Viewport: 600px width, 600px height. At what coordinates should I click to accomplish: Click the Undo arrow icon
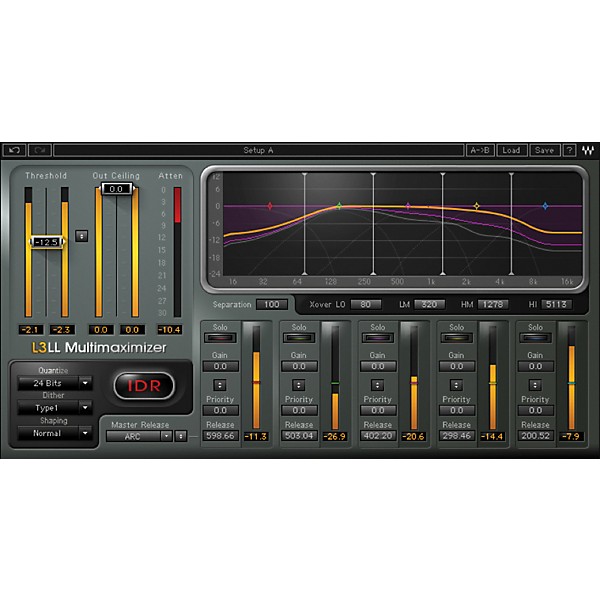pos(14,150)
